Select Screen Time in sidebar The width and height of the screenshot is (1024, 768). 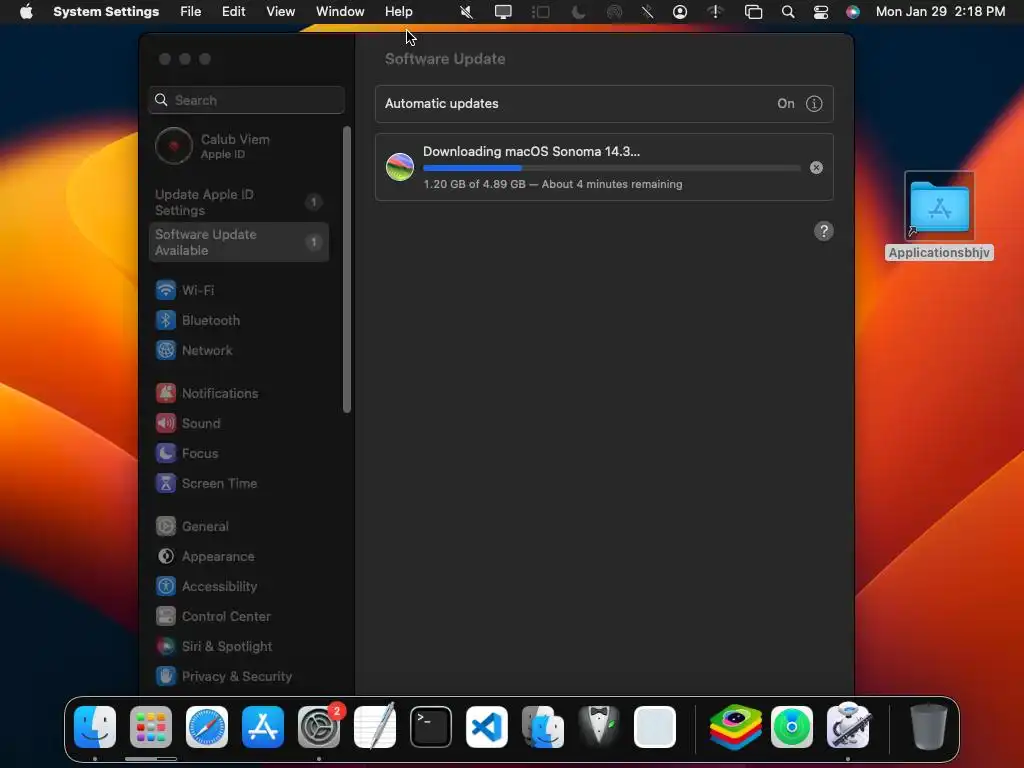[x=206, y=483]
